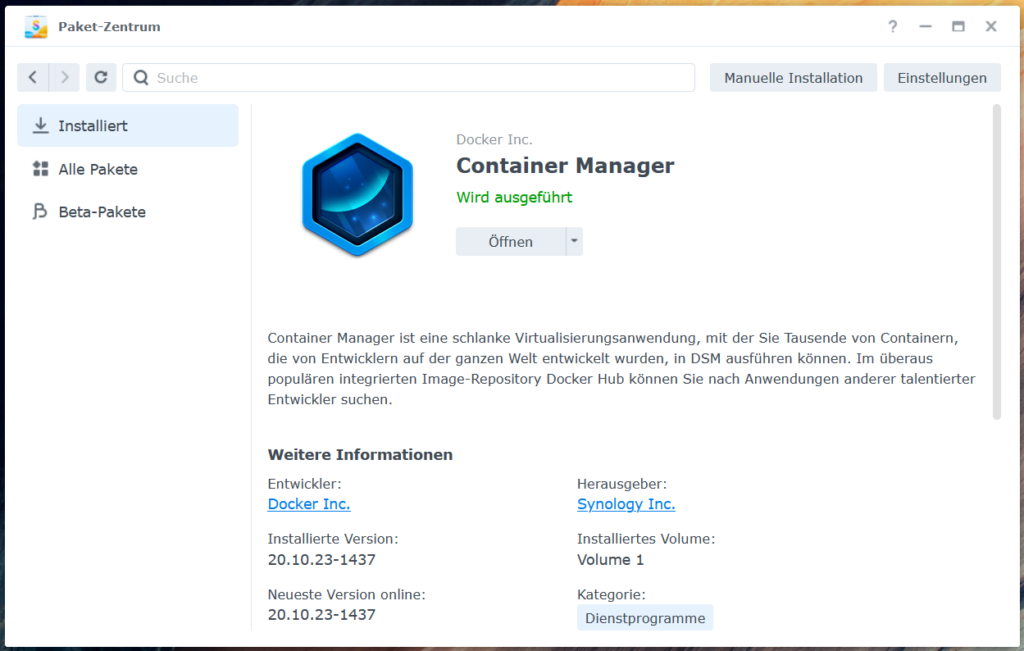Minimize the Paket-Zentrum window
This screenshot has width=1024, height=651.
click(x=925, y=26)
